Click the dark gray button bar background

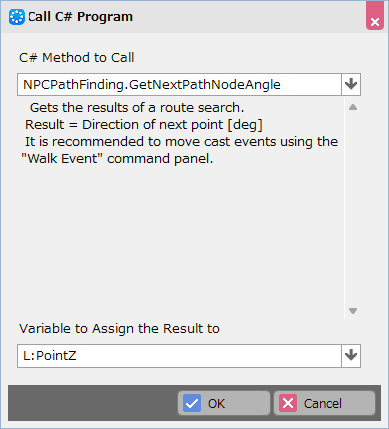tap(93, 403)
